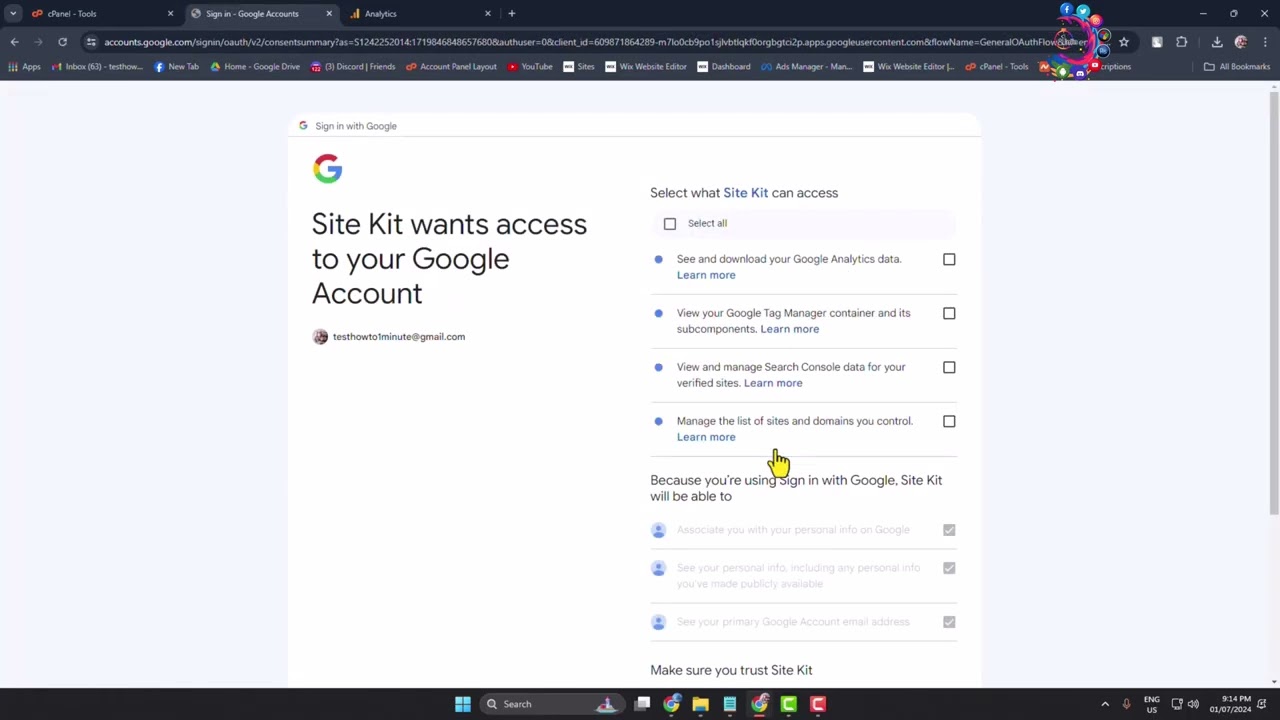Click the Site Kit link in the heading
The height and width of the screenshot is (720, 1280).
746,193
